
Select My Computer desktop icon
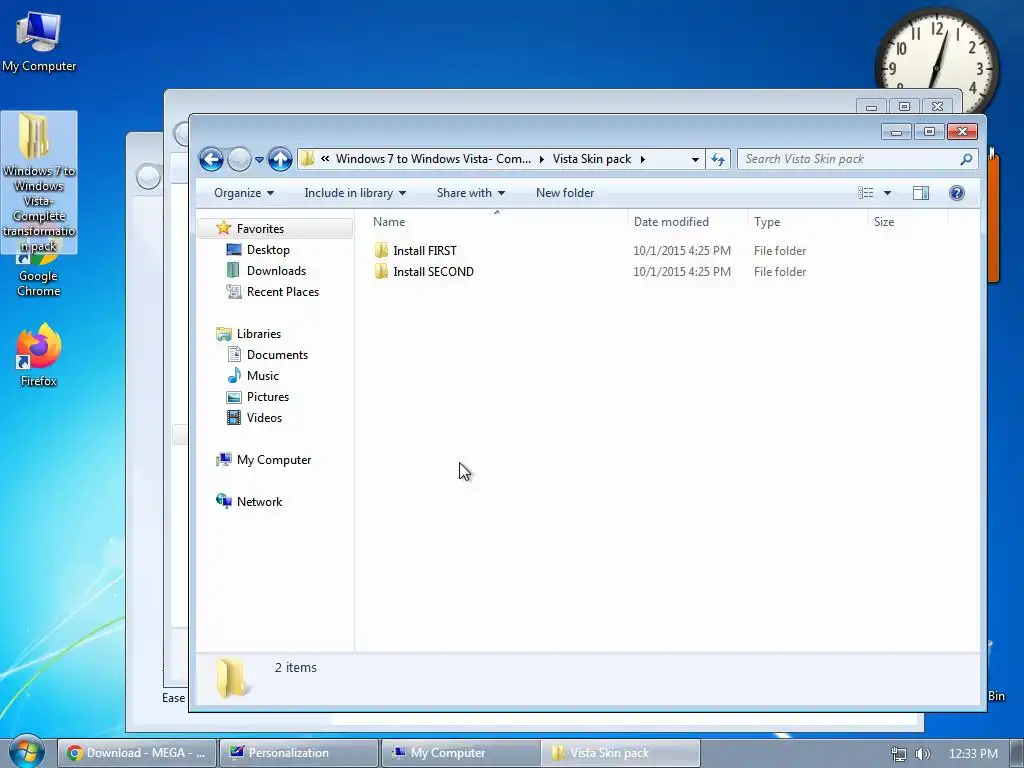coord(39,42)
